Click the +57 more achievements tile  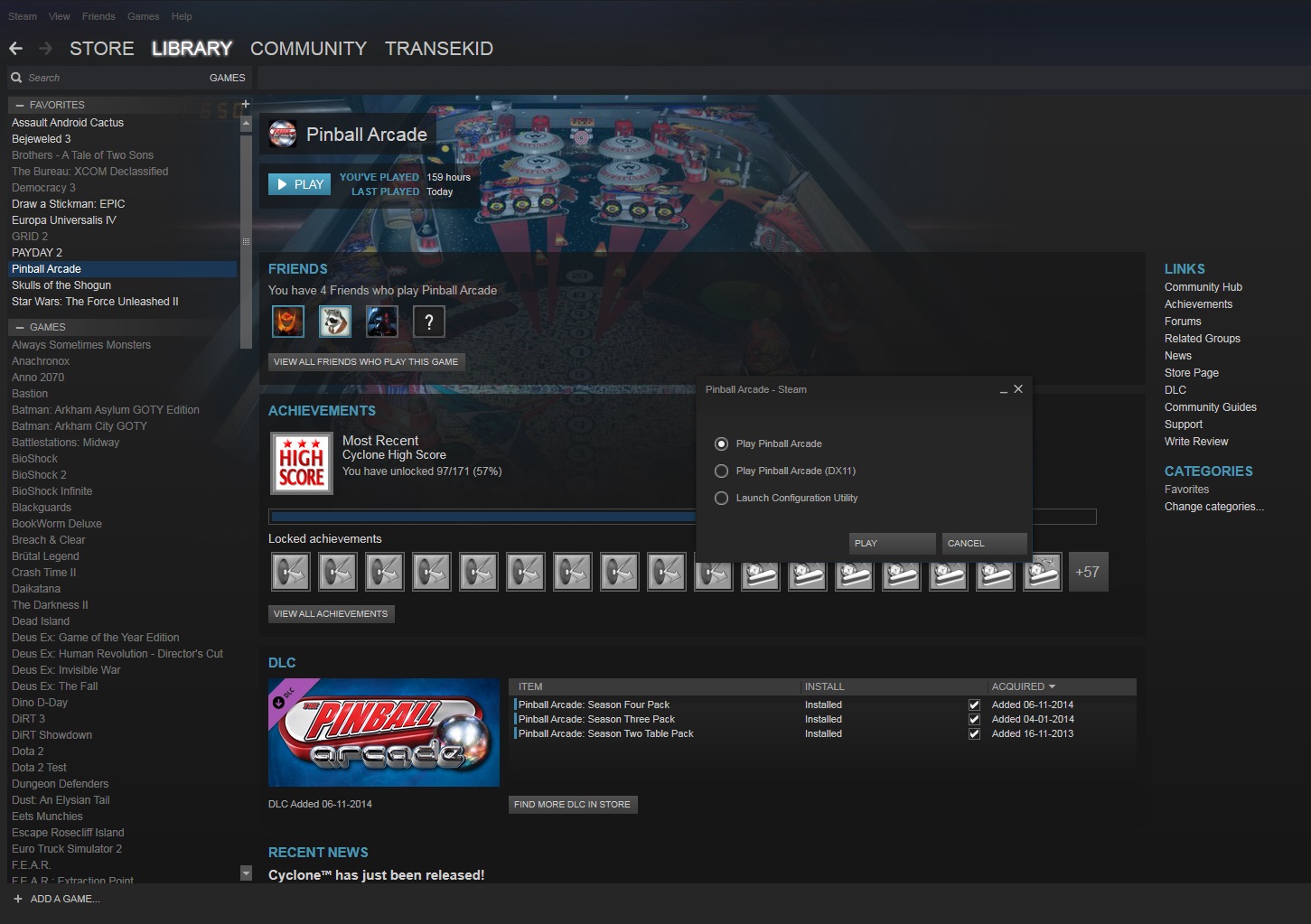[x=1088, y=572]
